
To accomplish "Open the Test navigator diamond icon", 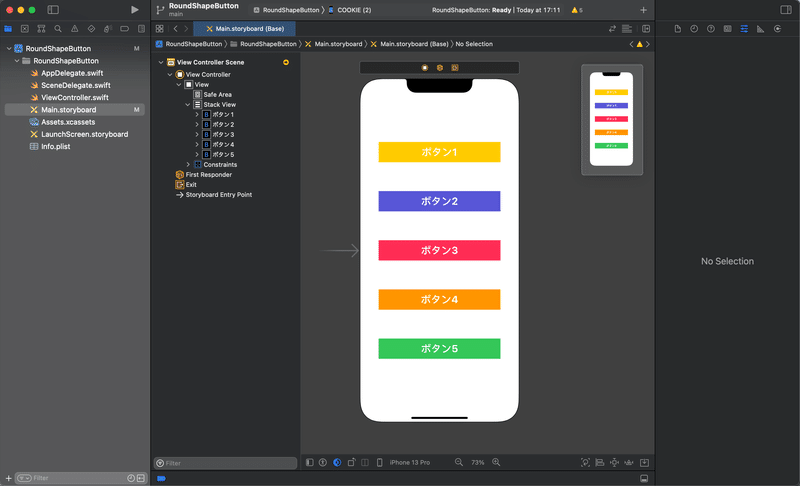I will coord(91,29).
